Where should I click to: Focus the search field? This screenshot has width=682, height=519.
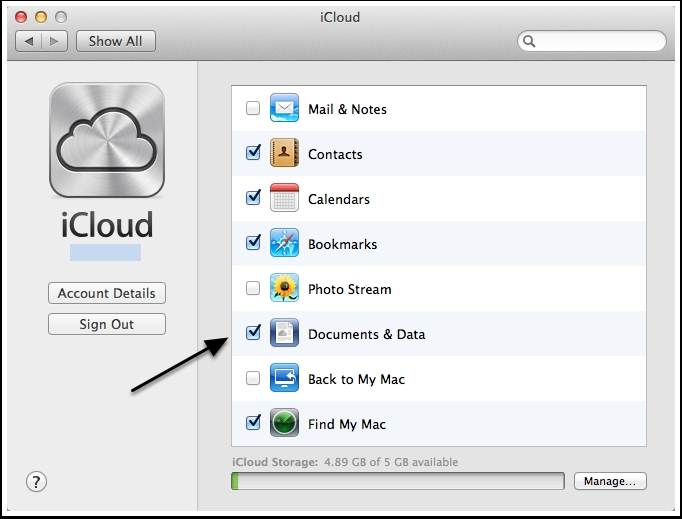(x=592, y=41)
